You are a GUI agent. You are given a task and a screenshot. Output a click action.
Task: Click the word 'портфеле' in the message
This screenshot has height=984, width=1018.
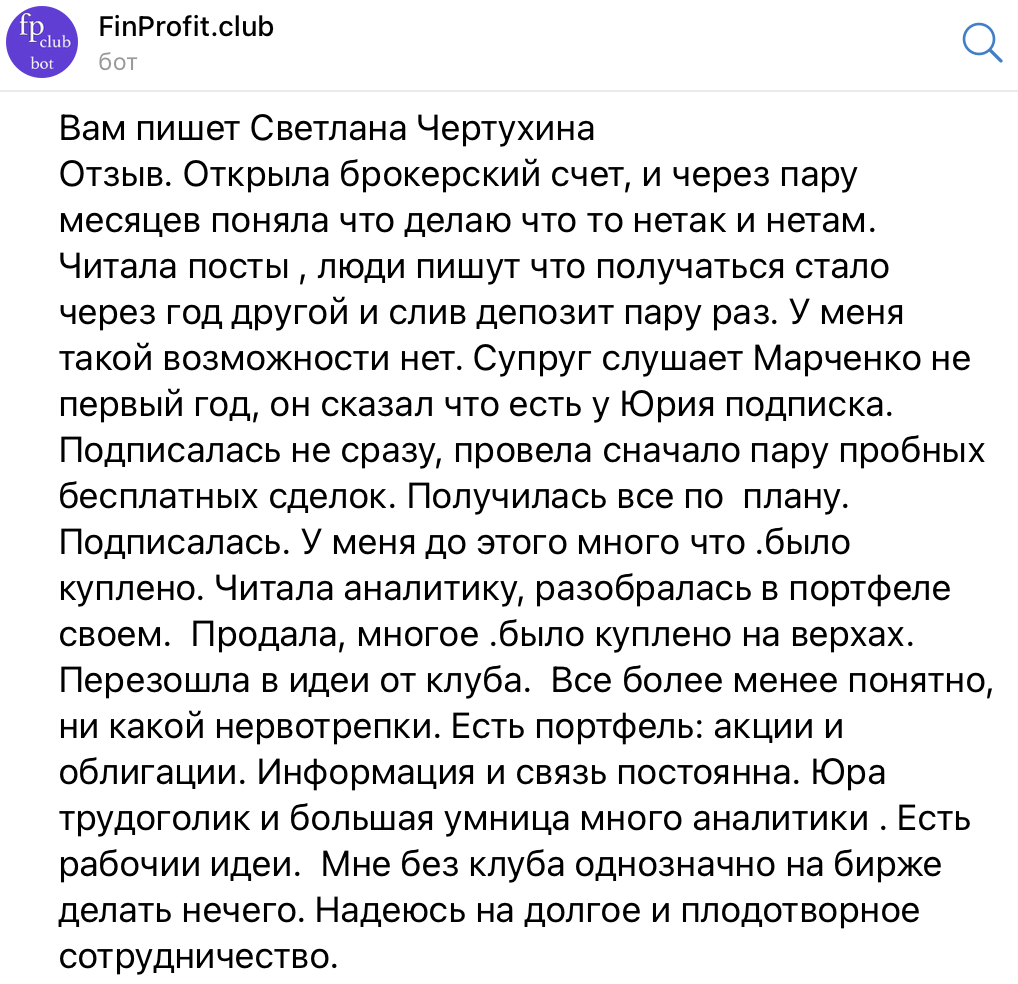pos(870,589)
